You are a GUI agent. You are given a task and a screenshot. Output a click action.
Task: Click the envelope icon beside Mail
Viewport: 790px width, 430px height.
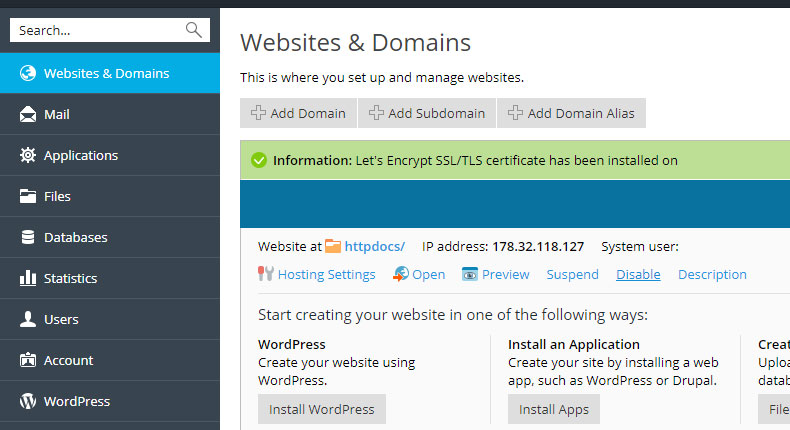click(28, 114)
